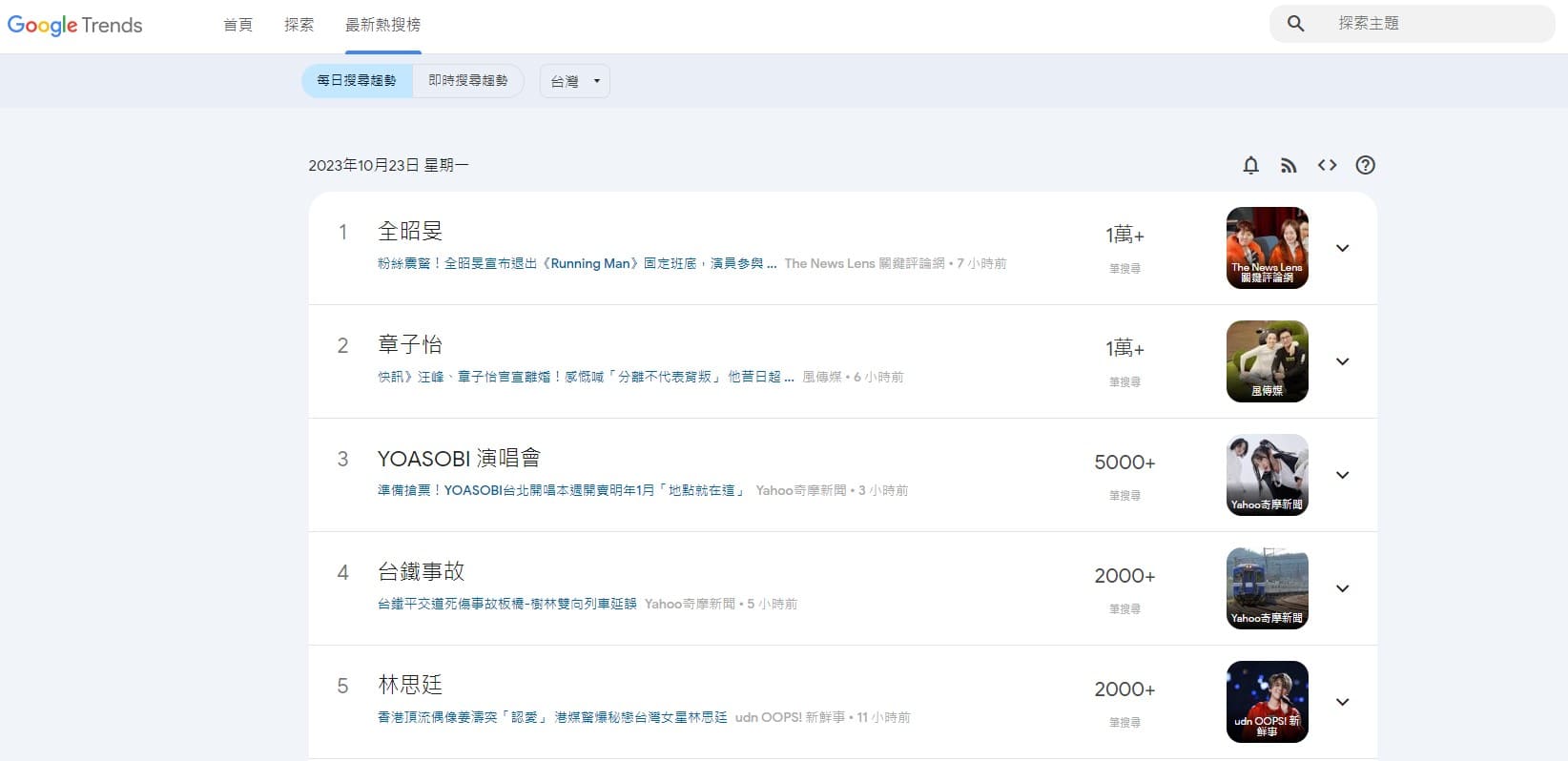Open the 香港頂流偶像姜濤 article link
1568x761 pixels.
pyautogui.click(x=552, y=718)
